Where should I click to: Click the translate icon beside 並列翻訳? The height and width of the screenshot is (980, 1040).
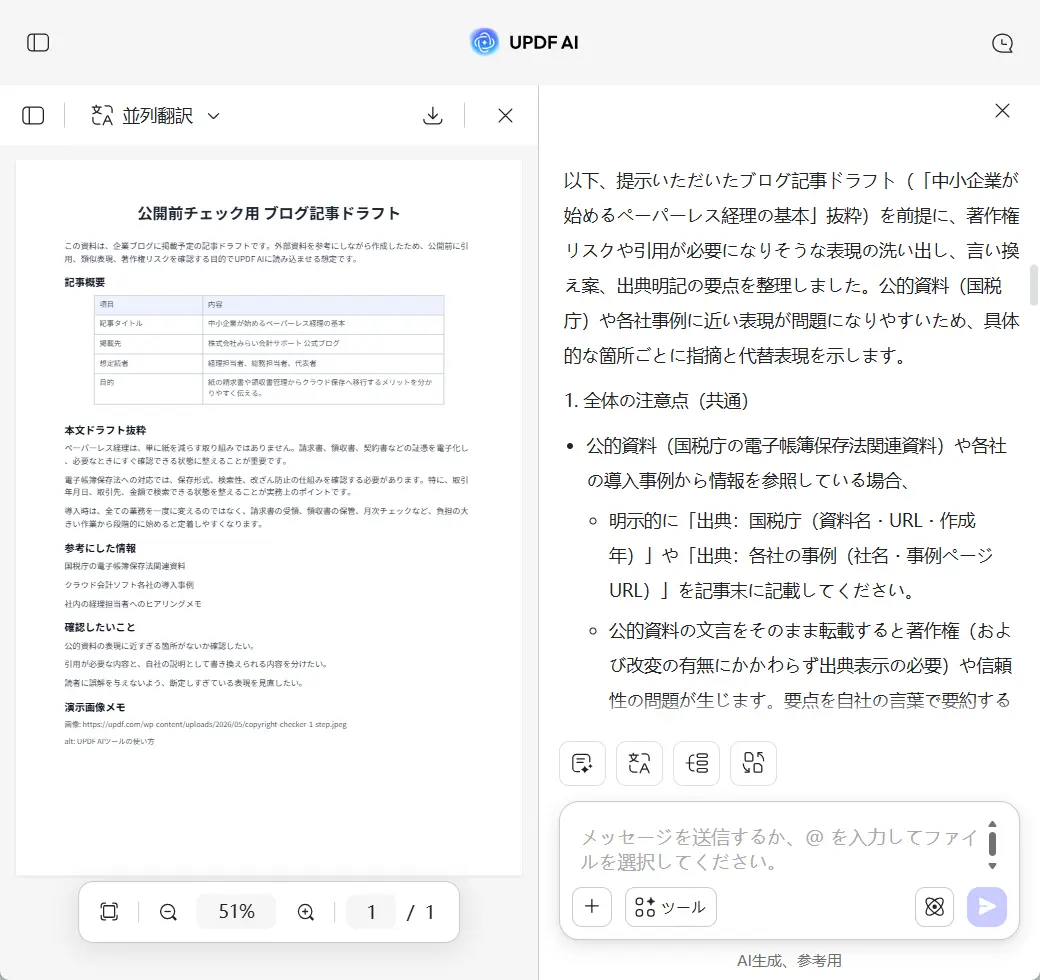pos(102,115)
